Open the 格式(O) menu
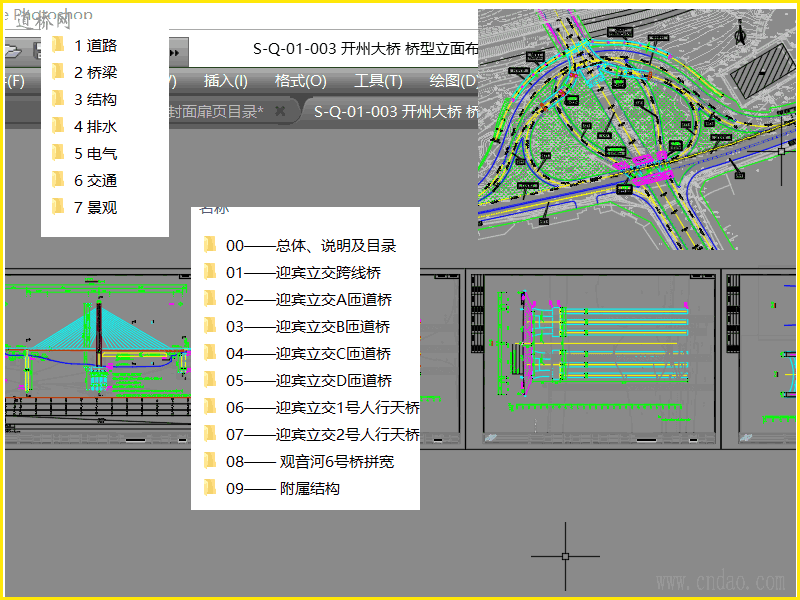The width and height of the screenshot is (800, 600). click(x=300, y=81)
